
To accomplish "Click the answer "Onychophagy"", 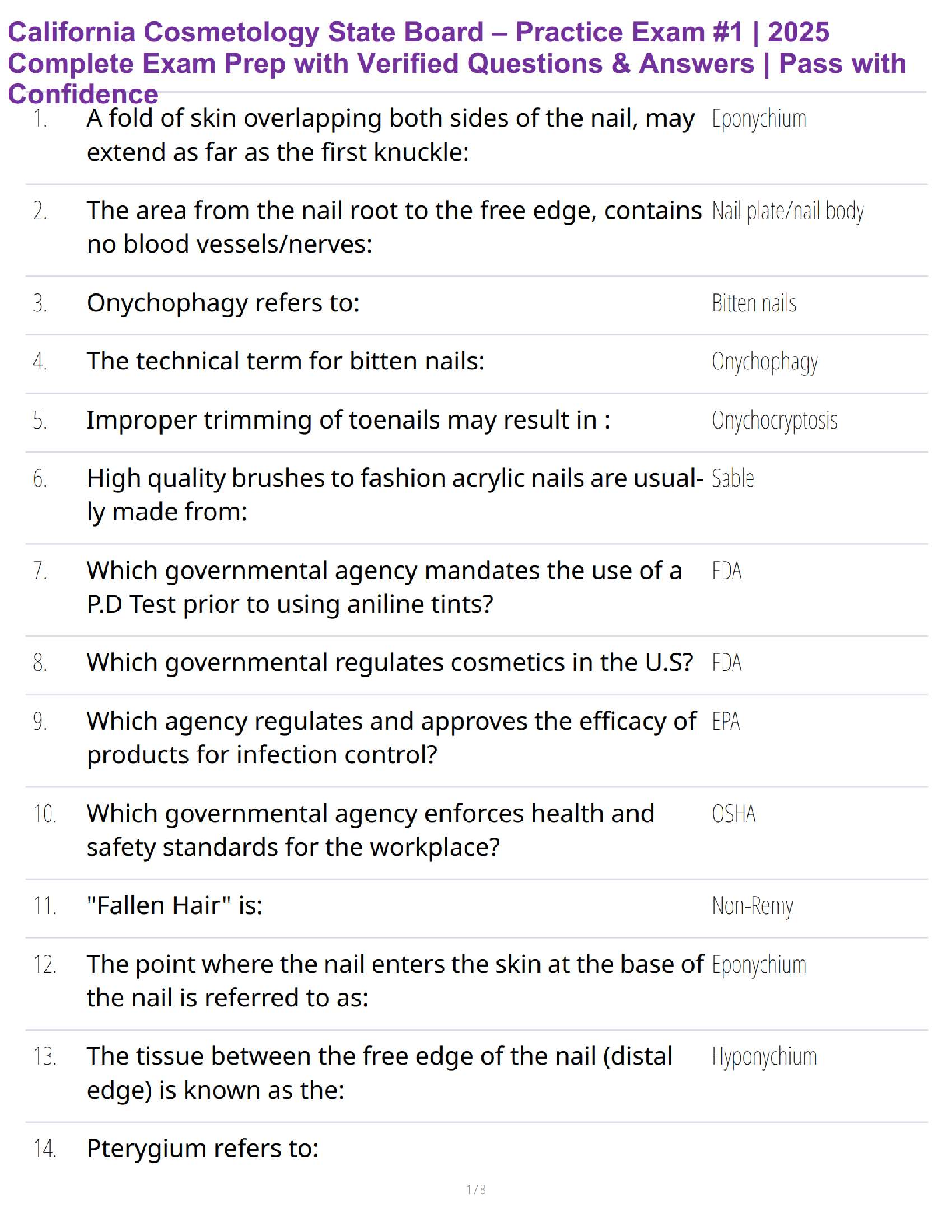I will pos(765,362).
